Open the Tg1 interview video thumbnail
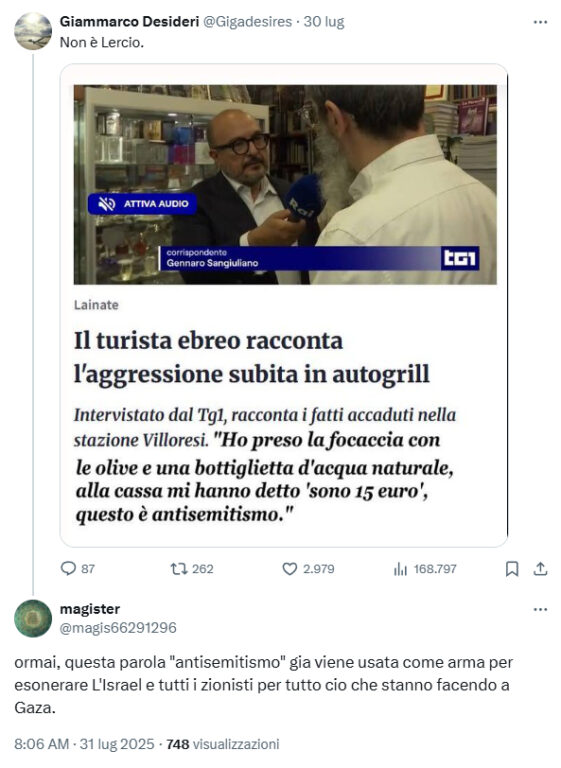 [285, 185]
